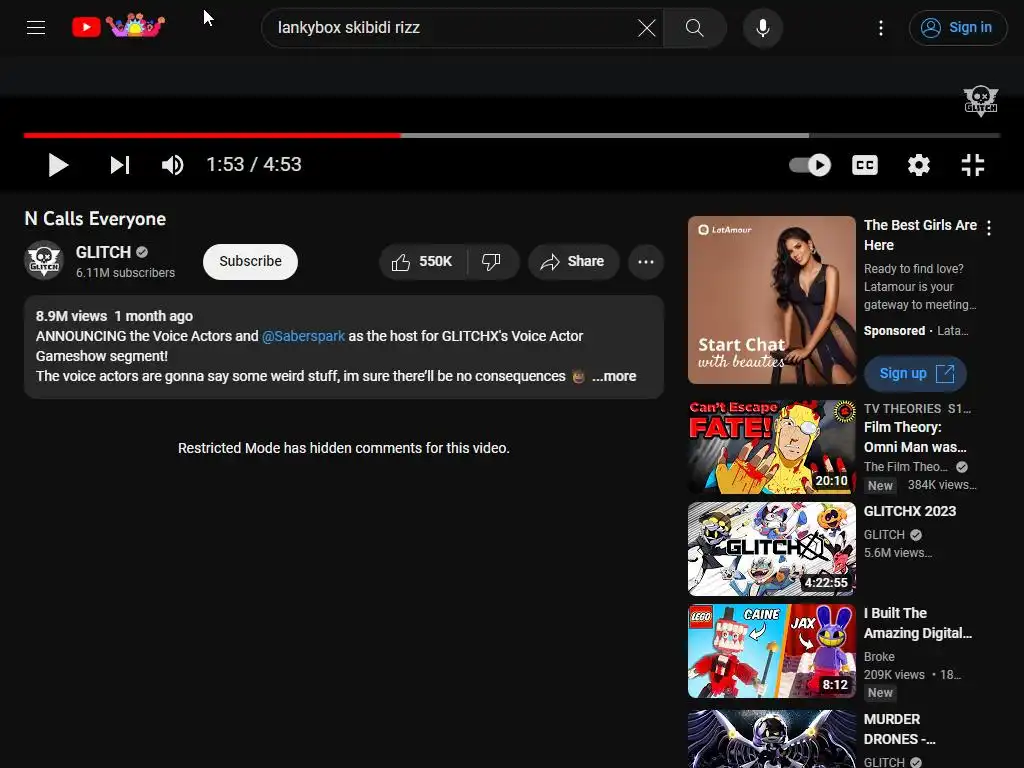This screenshot has width=1024, height=768.
Task: Open the top-bar settings kebab menu
Action: (x=880, y=27)
